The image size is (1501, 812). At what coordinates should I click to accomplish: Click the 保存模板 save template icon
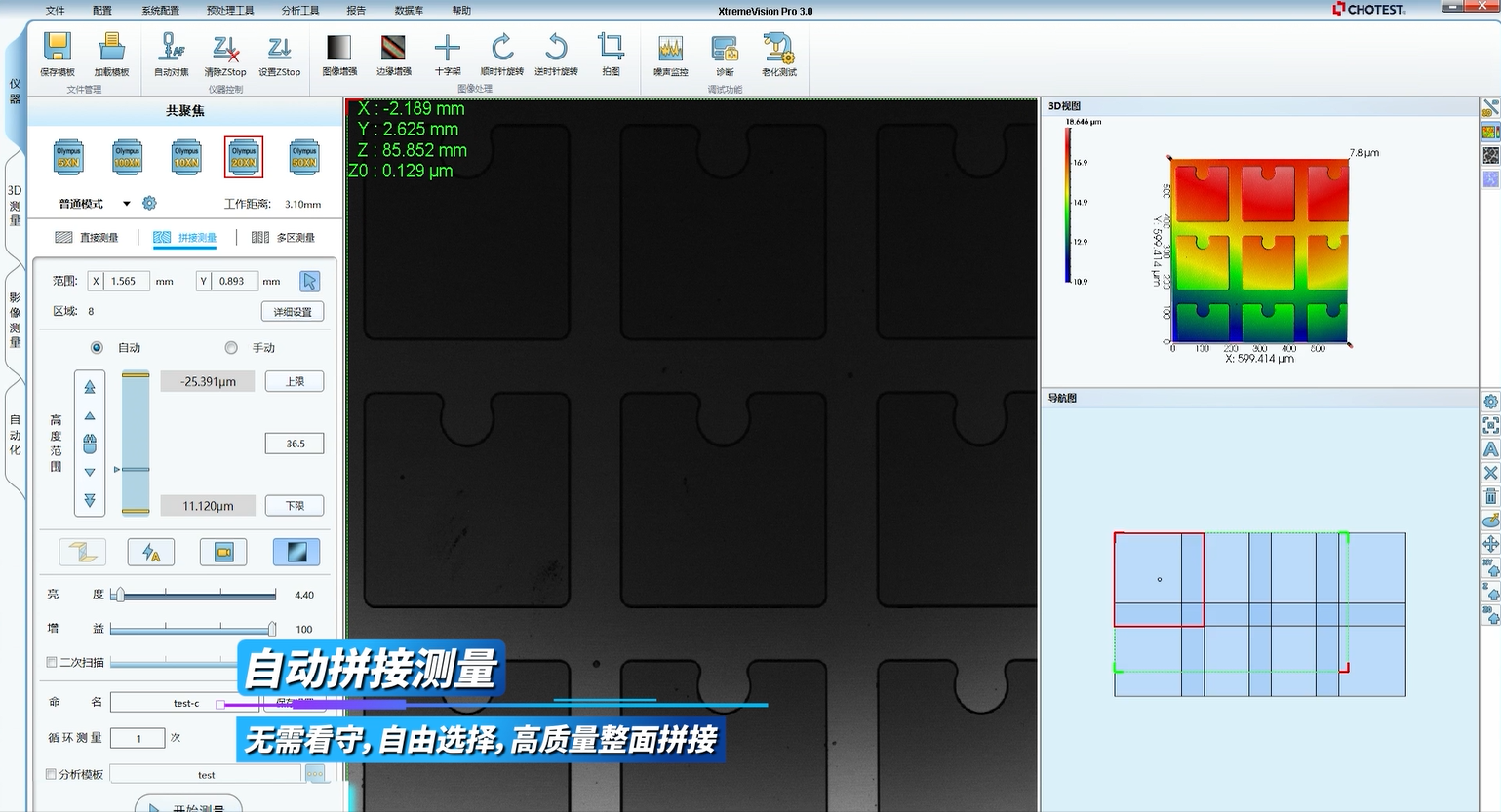(x=57, y=48)
